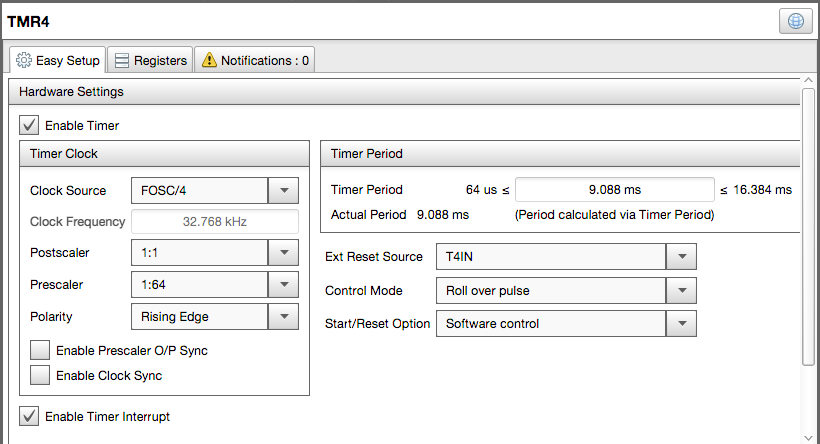Viewport: 820px width, 444px height.
Task: Expand Start/Reset Option Software control dropdown
Action: (x=681, y=324)
